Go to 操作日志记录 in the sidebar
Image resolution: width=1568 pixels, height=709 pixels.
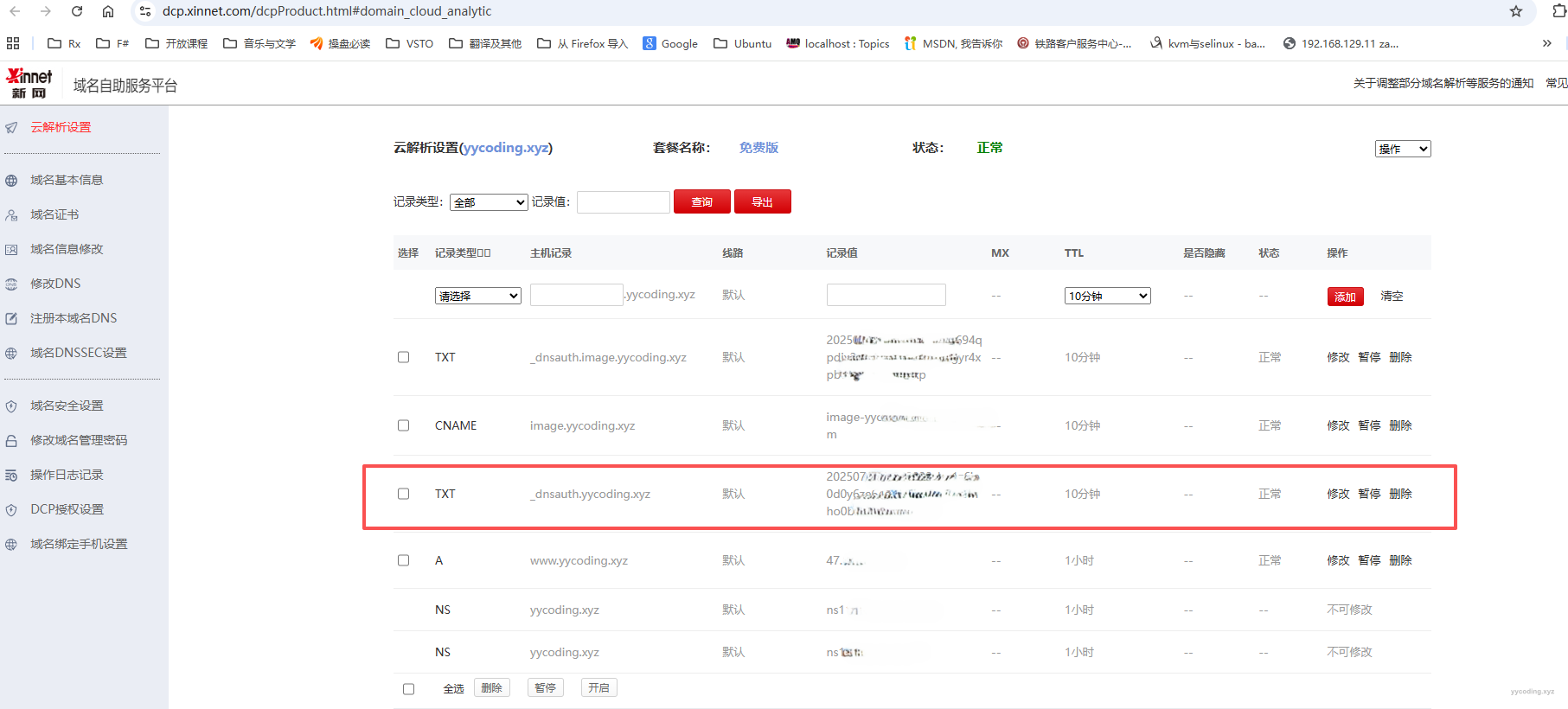pyautogui.click(x=67, y=475)
